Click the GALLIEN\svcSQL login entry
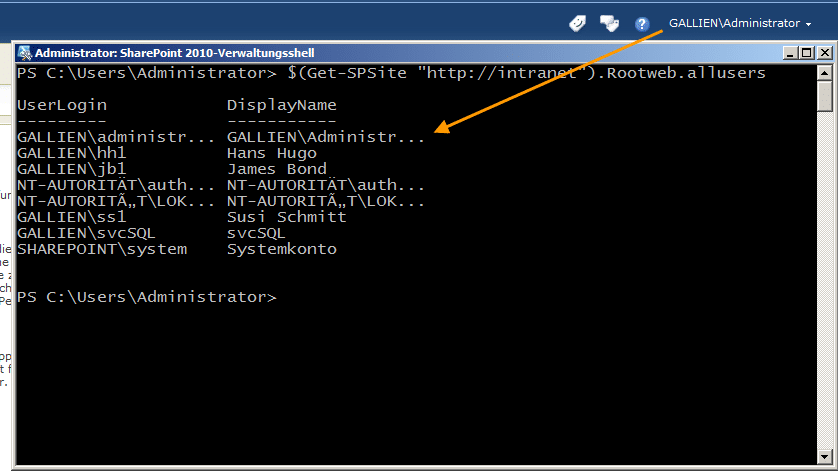Image resolution: width=838 pixels, height=471 pixels. tap(86, 234)
